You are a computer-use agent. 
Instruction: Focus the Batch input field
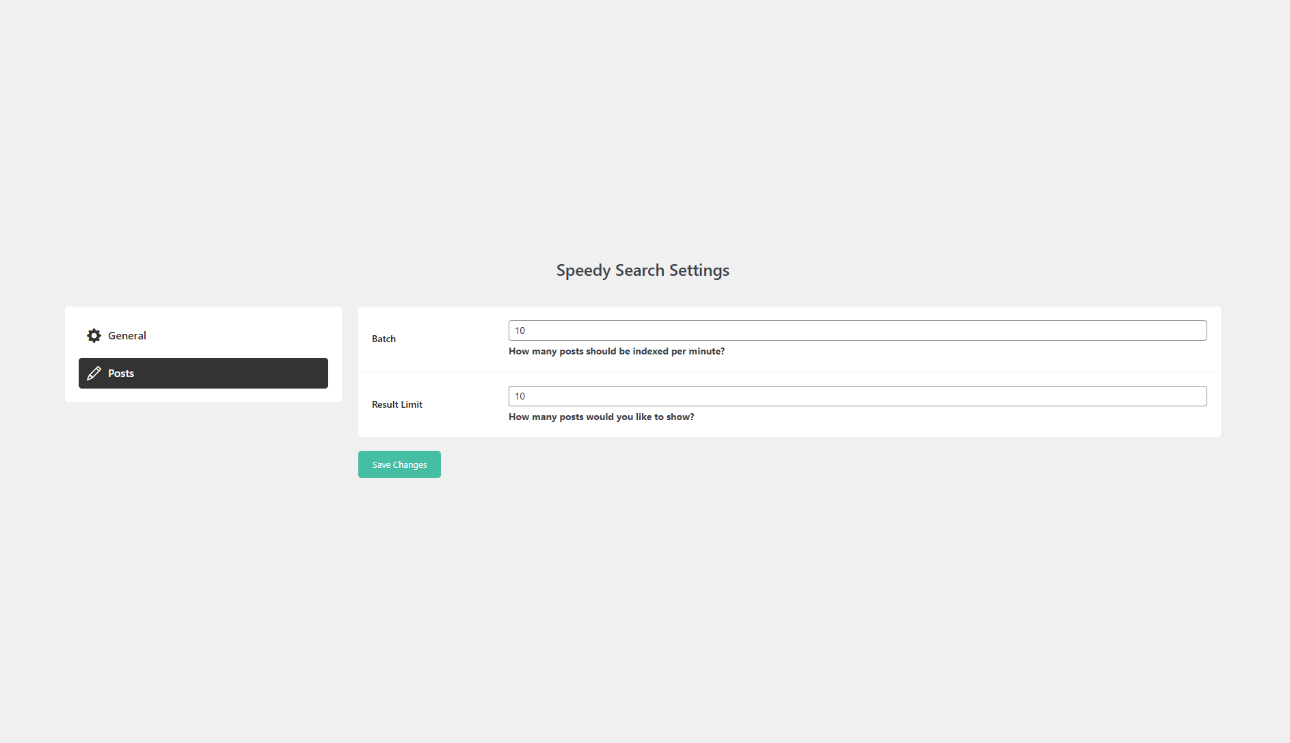coord(857,330)
